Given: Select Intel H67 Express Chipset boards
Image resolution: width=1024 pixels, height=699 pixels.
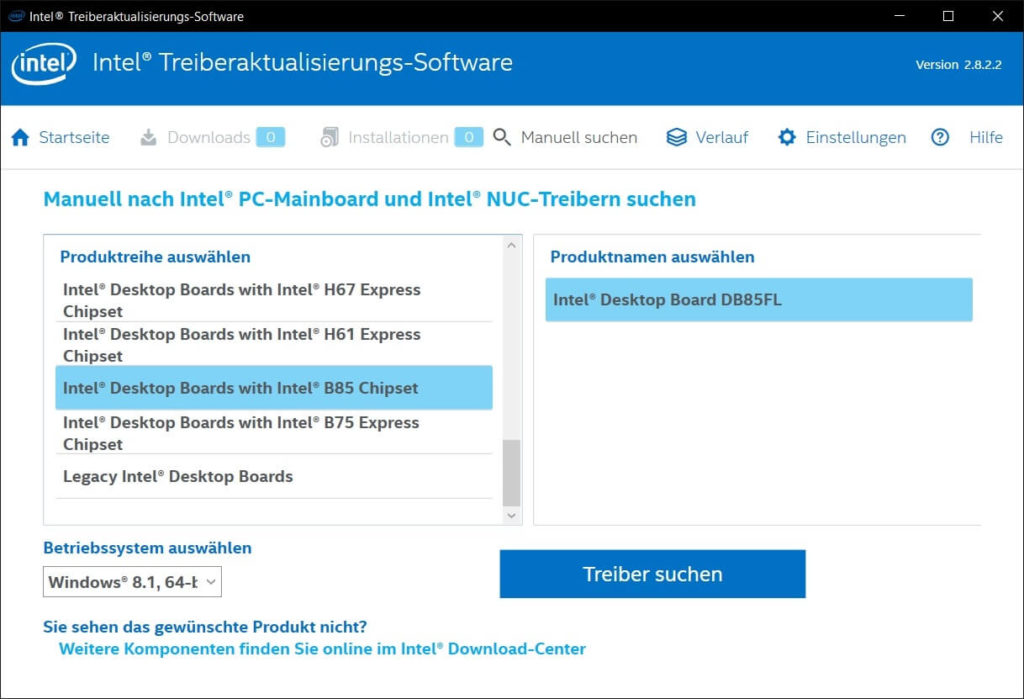Looking at the screenshot, I should click(241, 300).
